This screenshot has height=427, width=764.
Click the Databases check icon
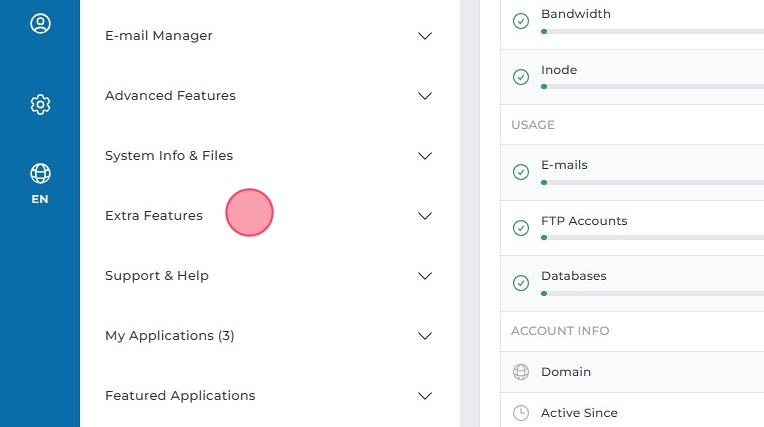[521, 283]
